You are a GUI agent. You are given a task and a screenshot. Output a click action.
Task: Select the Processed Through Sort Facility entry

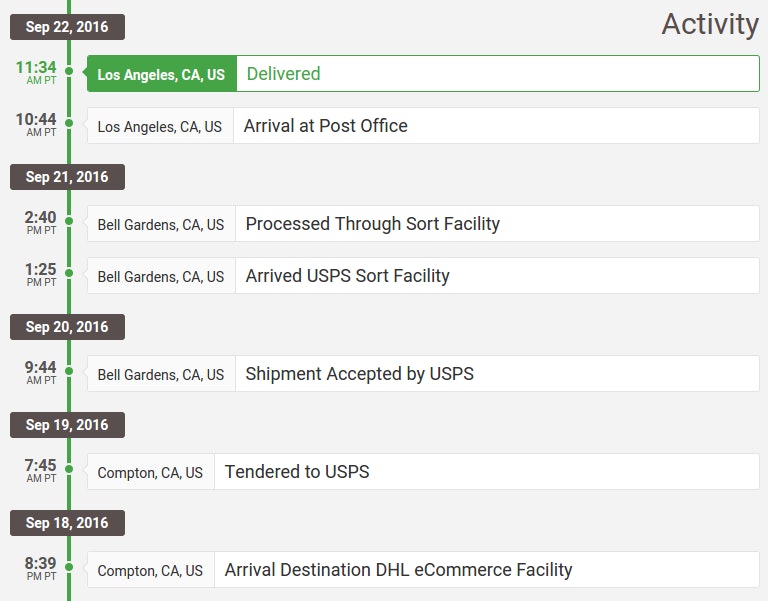(496, 224)
